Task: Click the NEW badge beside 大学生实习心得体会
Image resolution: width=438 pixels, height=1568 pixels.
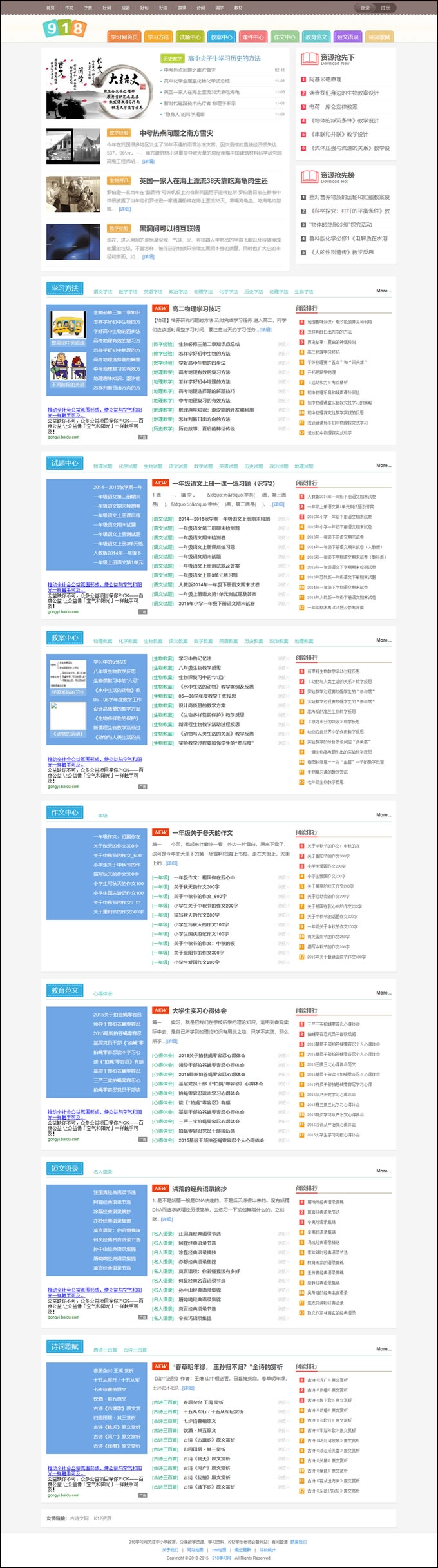Action: 160,1010
